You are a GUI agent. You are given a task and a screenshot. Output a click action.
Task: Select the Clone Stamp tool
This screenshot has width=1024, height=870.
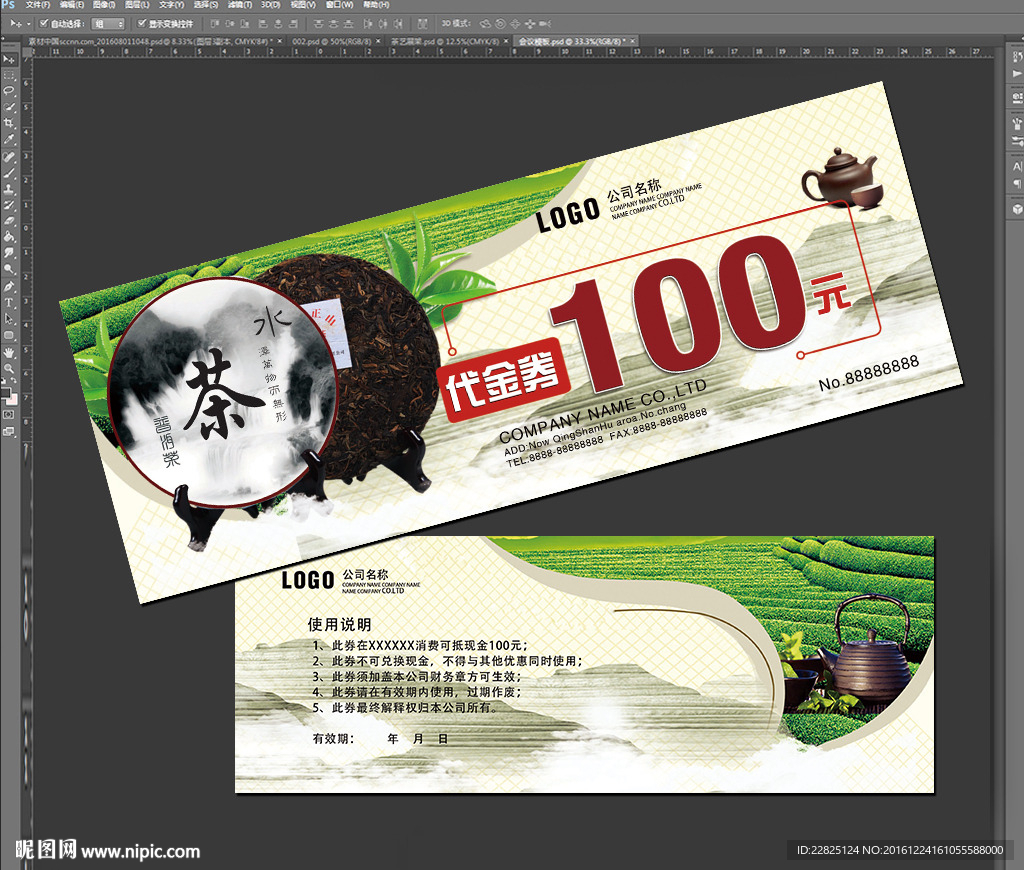click(x=9, y=189)
